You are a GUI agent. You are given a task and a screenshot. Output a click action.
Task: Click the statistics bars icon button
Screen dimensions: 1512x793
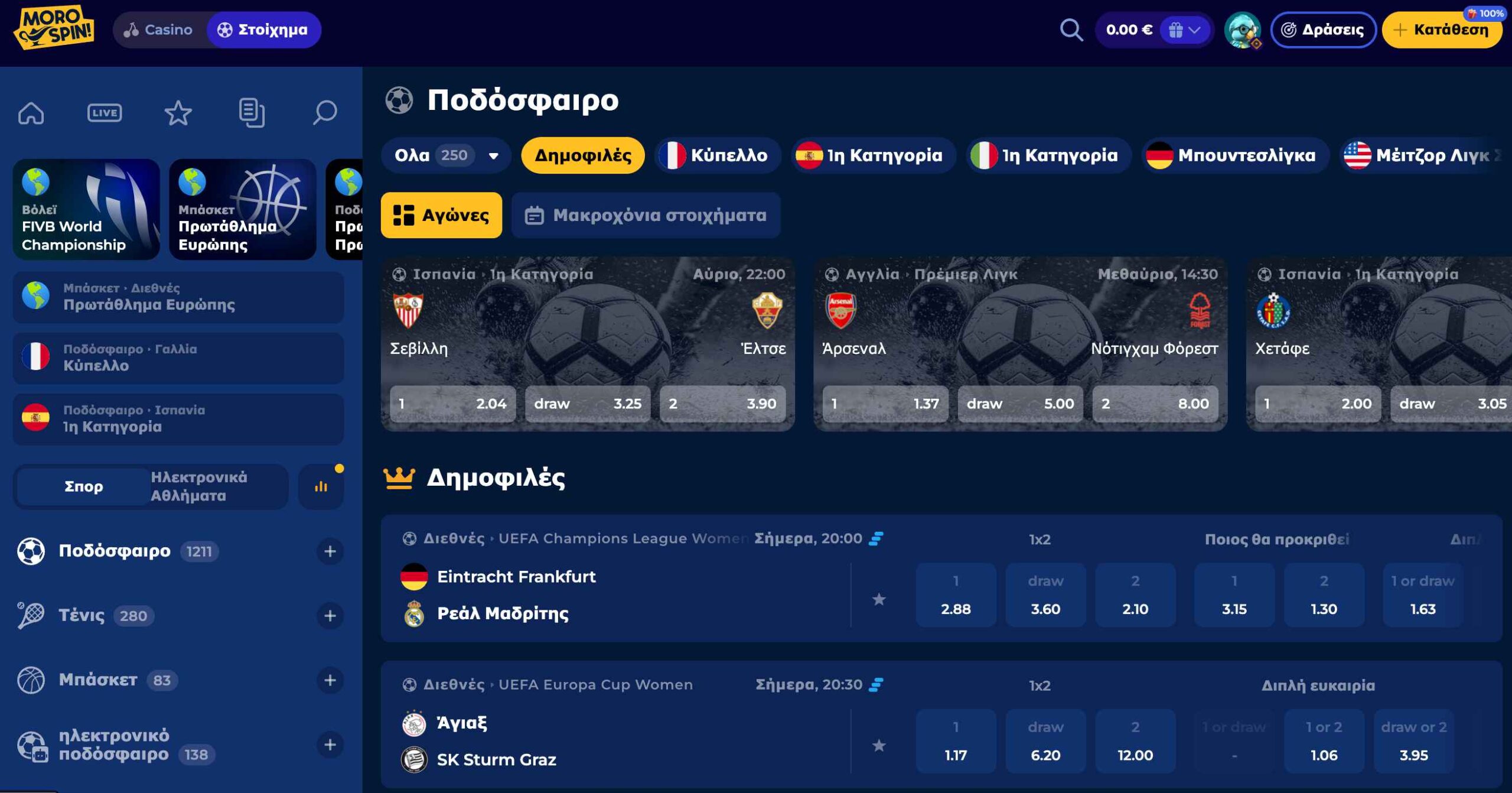(321, 486)
